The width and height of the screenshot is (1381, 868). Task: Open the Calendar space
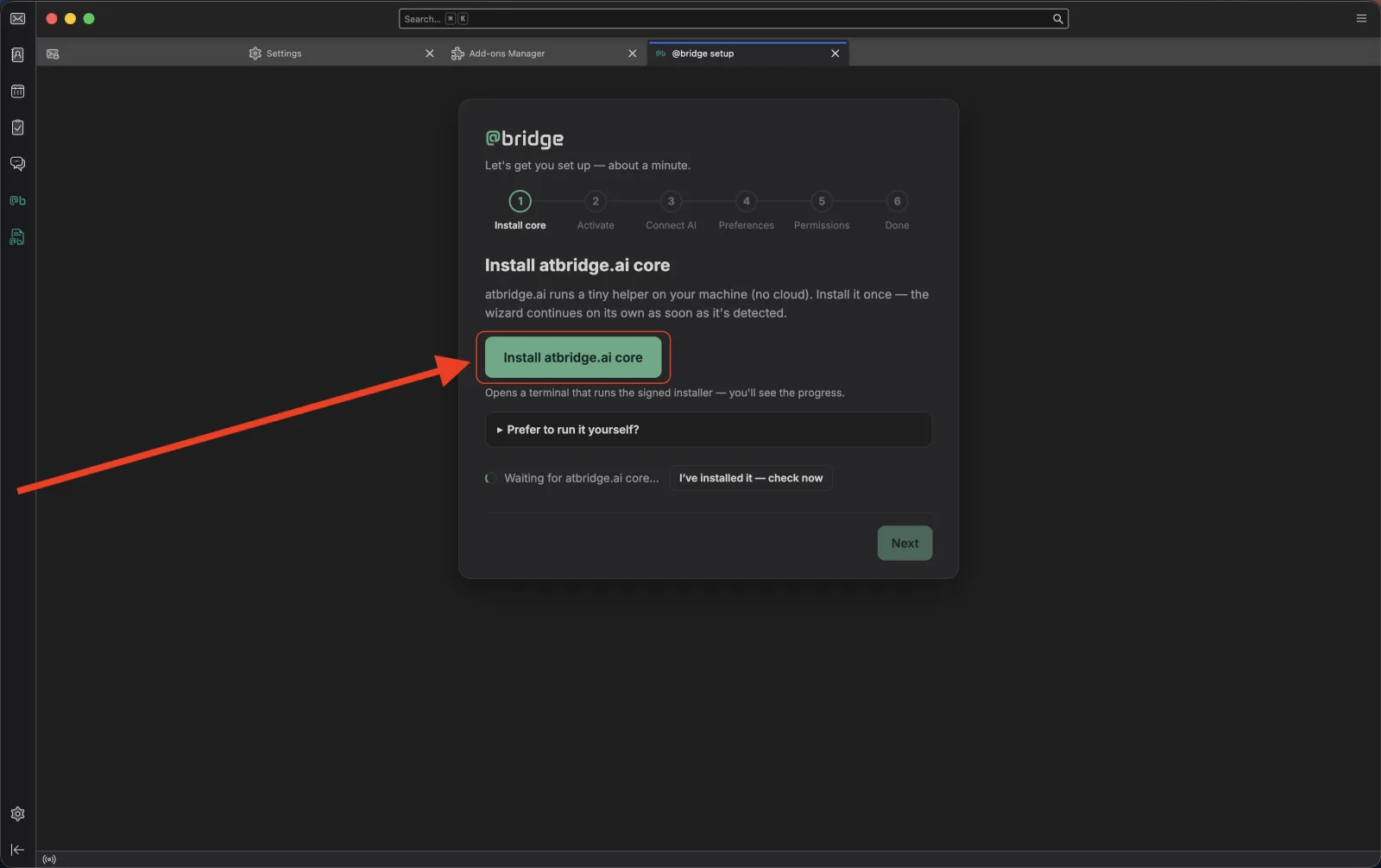pyautogui.click(x=17, y=91)
